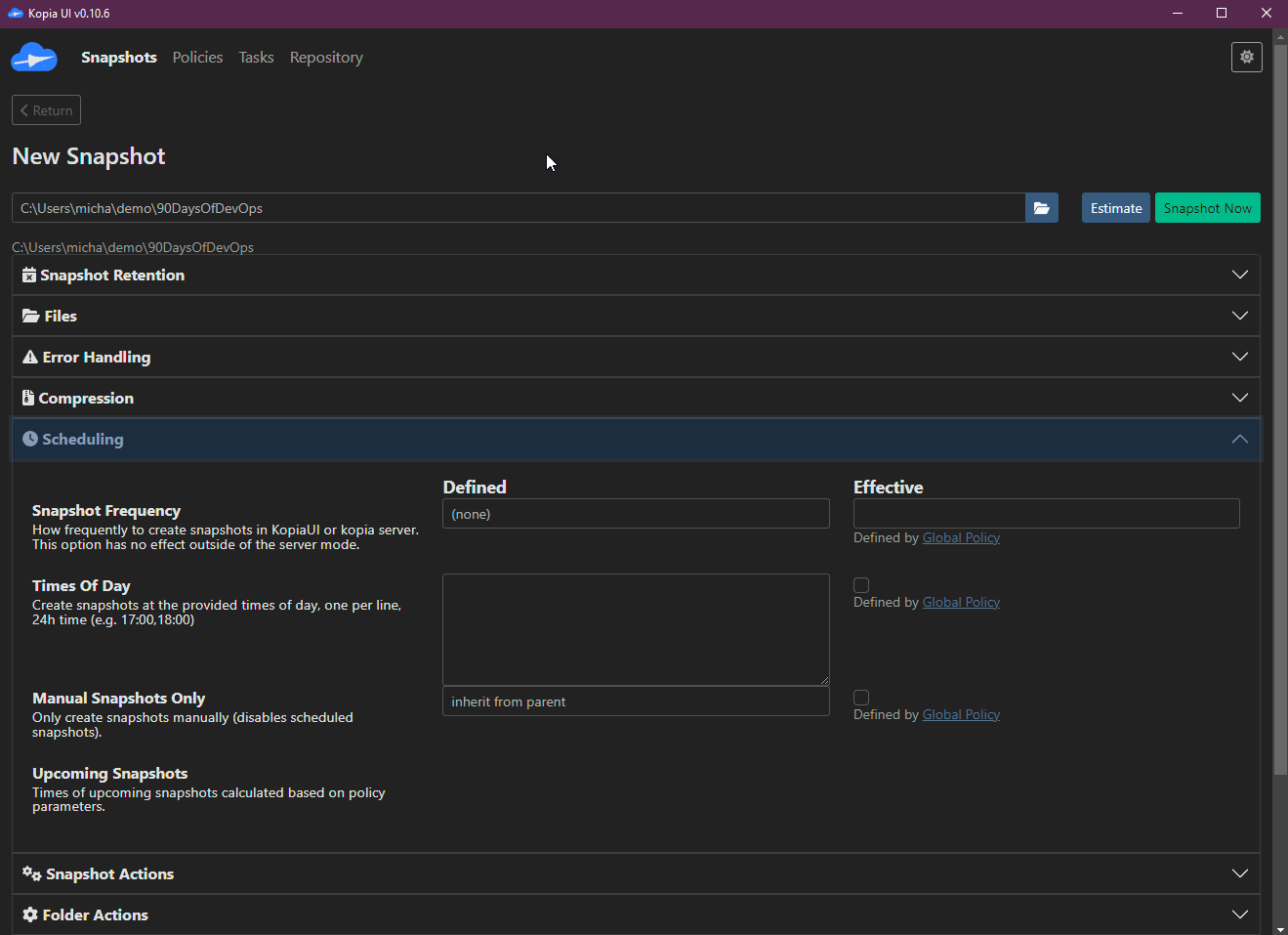
Task: Click into the Times Of Day text area
Action: coord(636,629)
